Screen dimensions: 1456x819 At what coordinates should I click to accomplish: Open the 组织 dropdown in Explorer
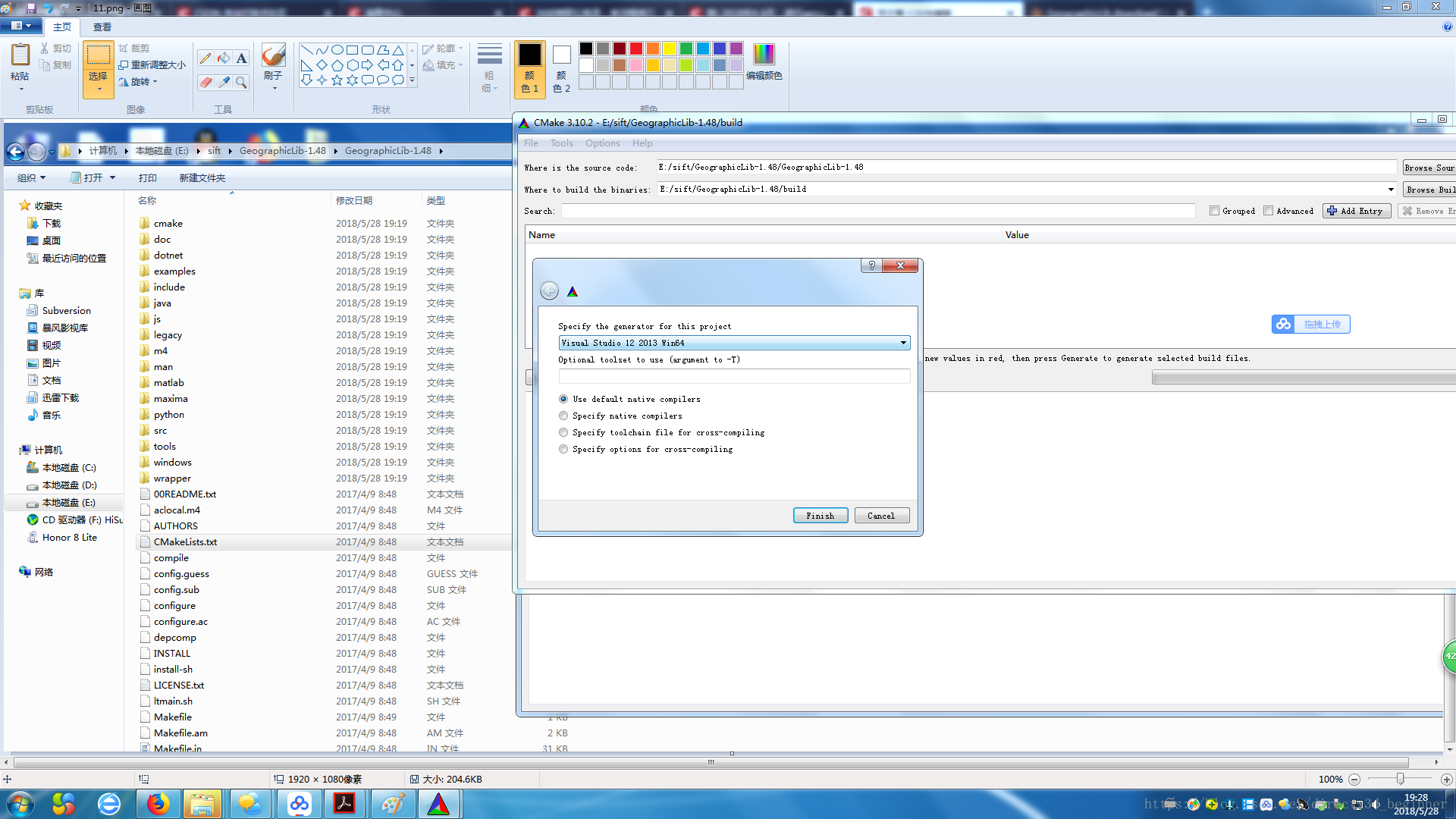(x=31, y=177)
